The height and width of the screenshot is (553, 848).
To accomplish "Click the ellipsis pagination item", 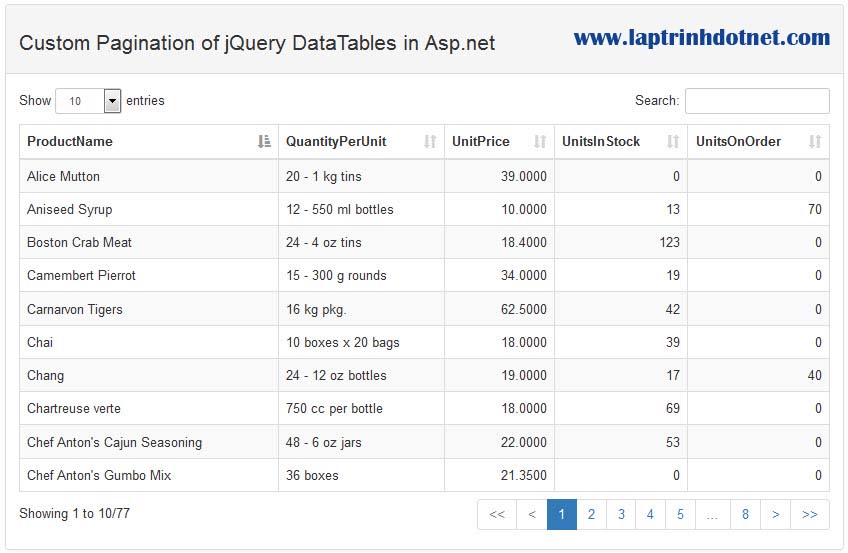I will pyautogui.click(x=713, y=514).
